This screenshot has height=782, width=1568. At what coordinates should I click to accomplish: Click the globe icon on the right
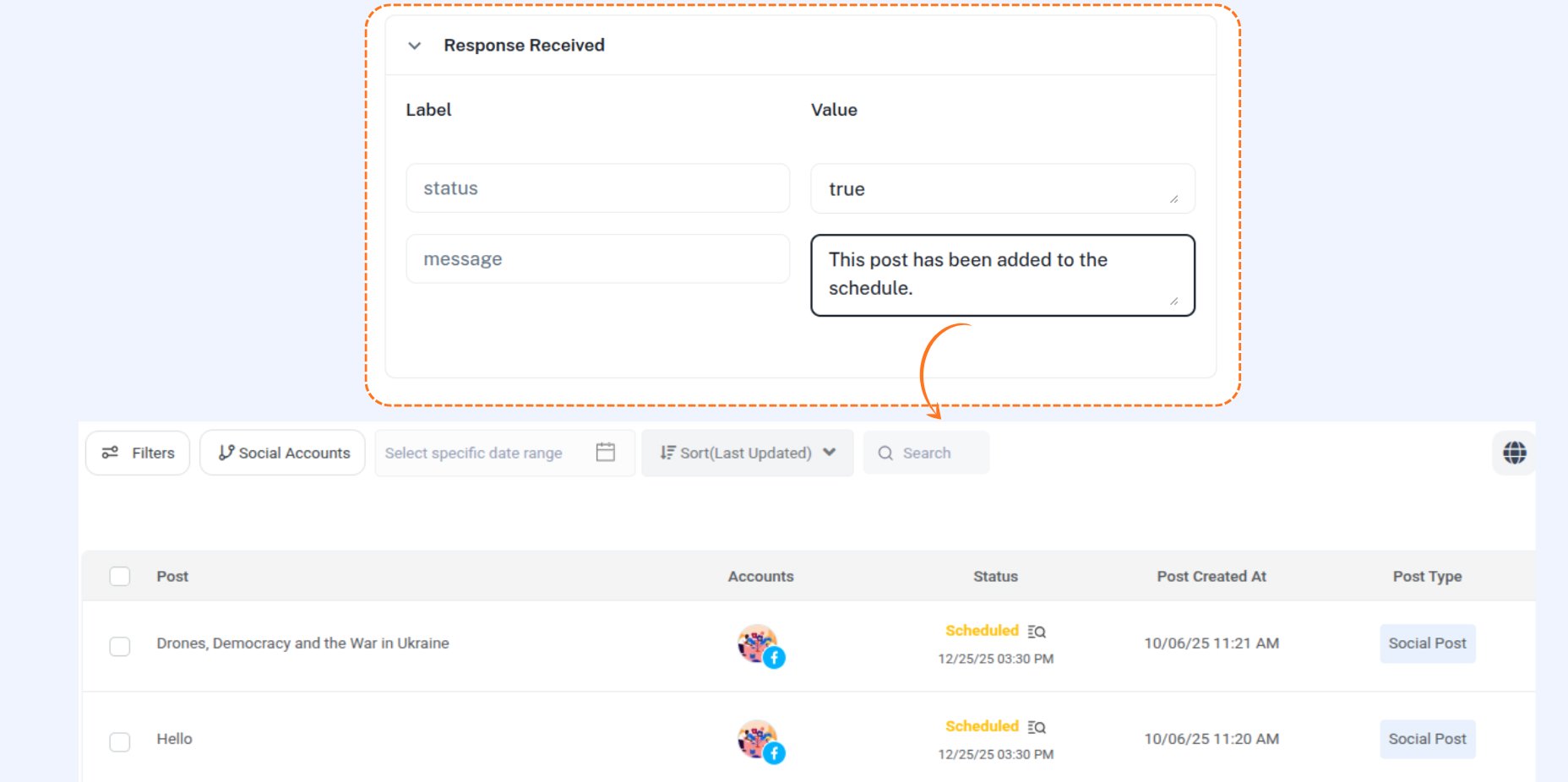click(1514, 453)
